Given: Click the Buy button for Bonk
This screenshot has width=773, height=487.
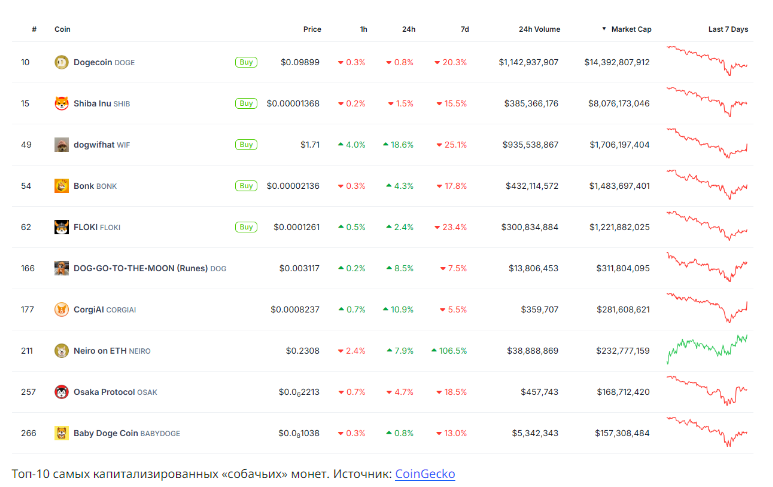Looking at the screenshot, I should (x=246, y=186).
